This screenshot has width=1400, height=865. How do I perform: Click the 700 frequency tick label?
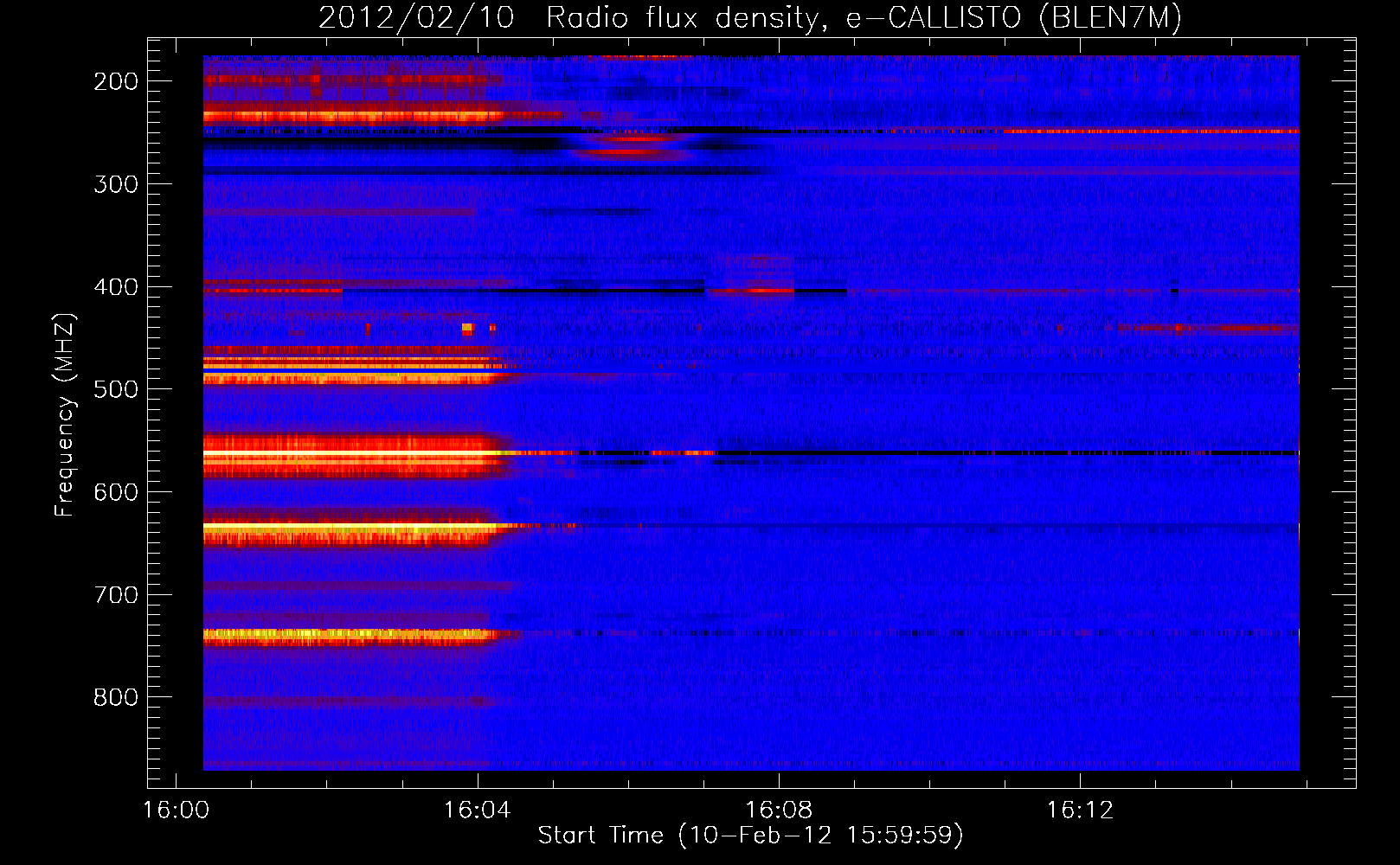pos(116,595)
